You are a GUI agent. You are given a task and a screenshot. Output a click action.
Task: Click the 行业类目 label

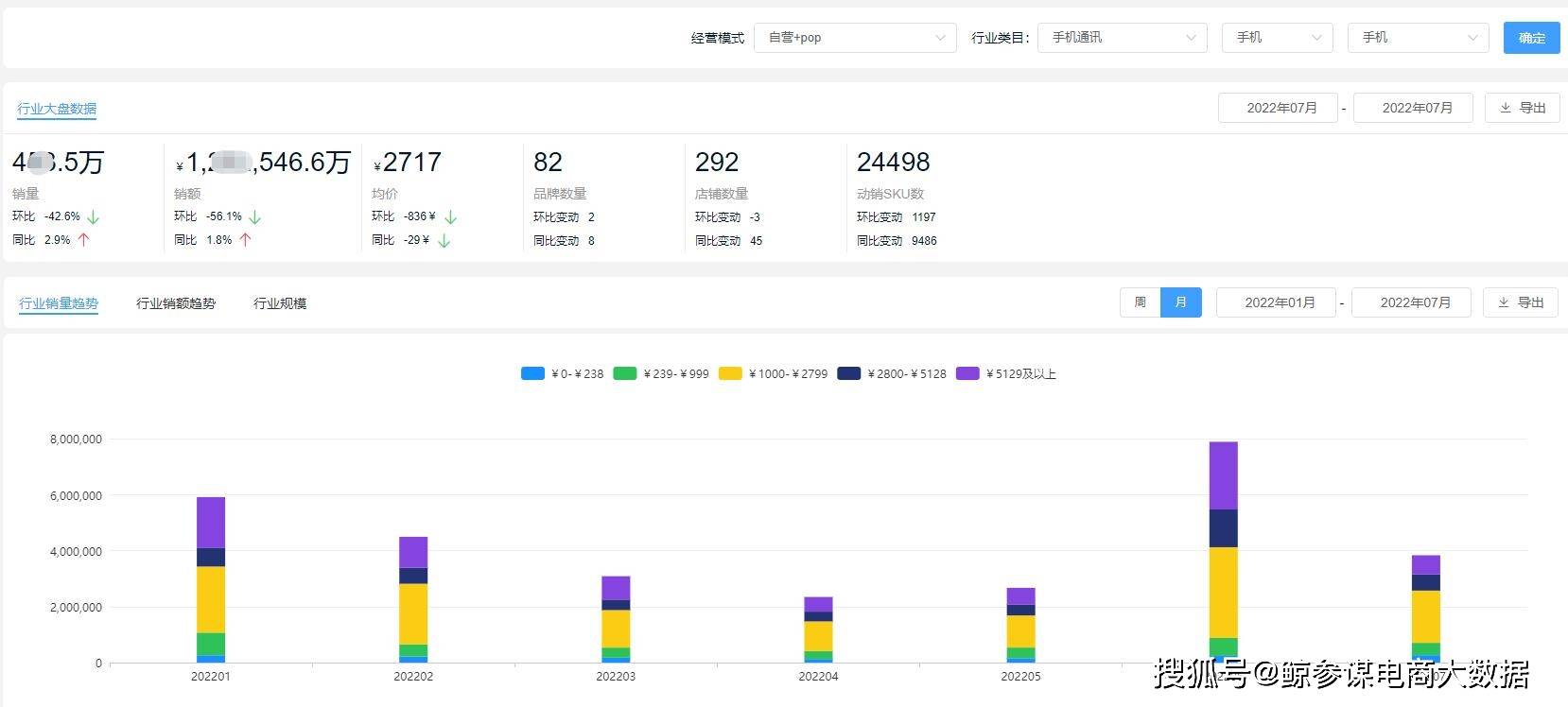point(1000,38)
